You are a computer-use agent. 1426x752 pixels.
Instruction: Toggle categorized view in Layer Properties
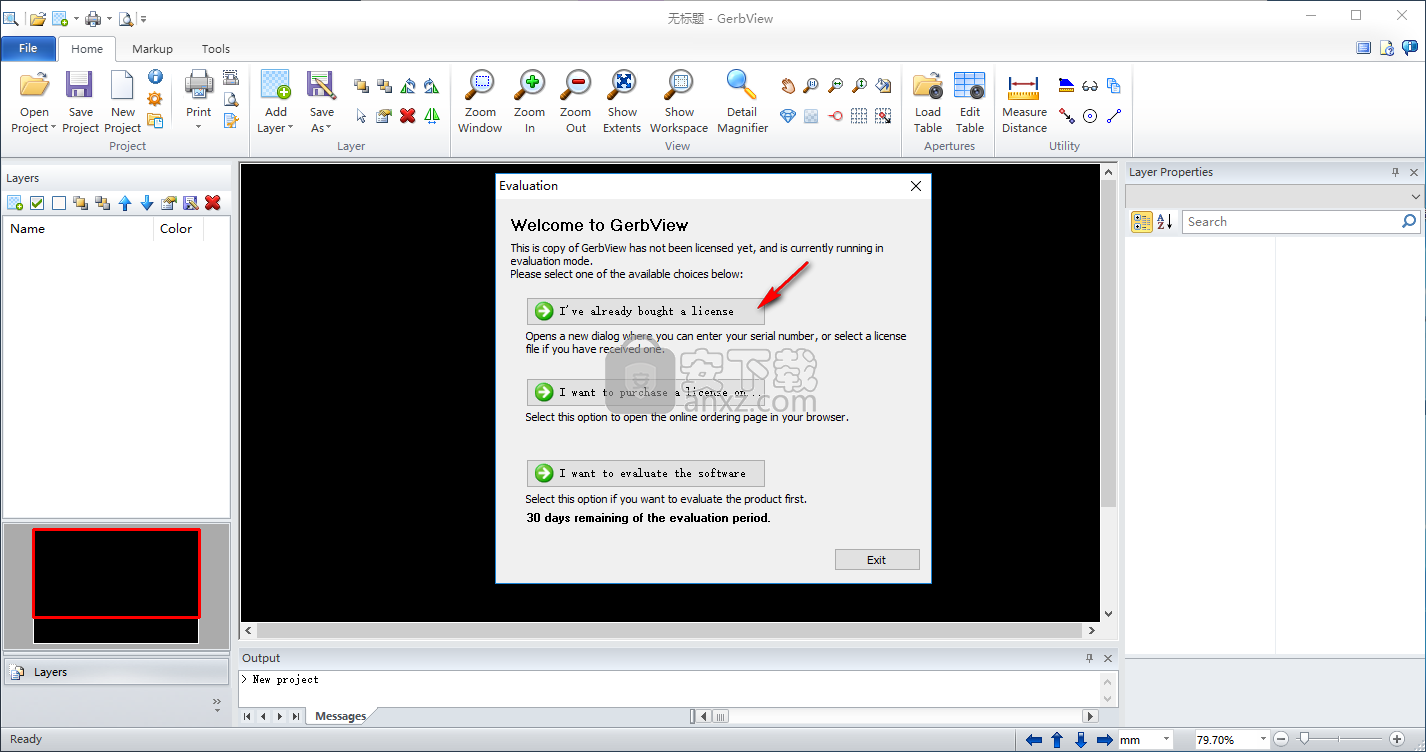1142,222
